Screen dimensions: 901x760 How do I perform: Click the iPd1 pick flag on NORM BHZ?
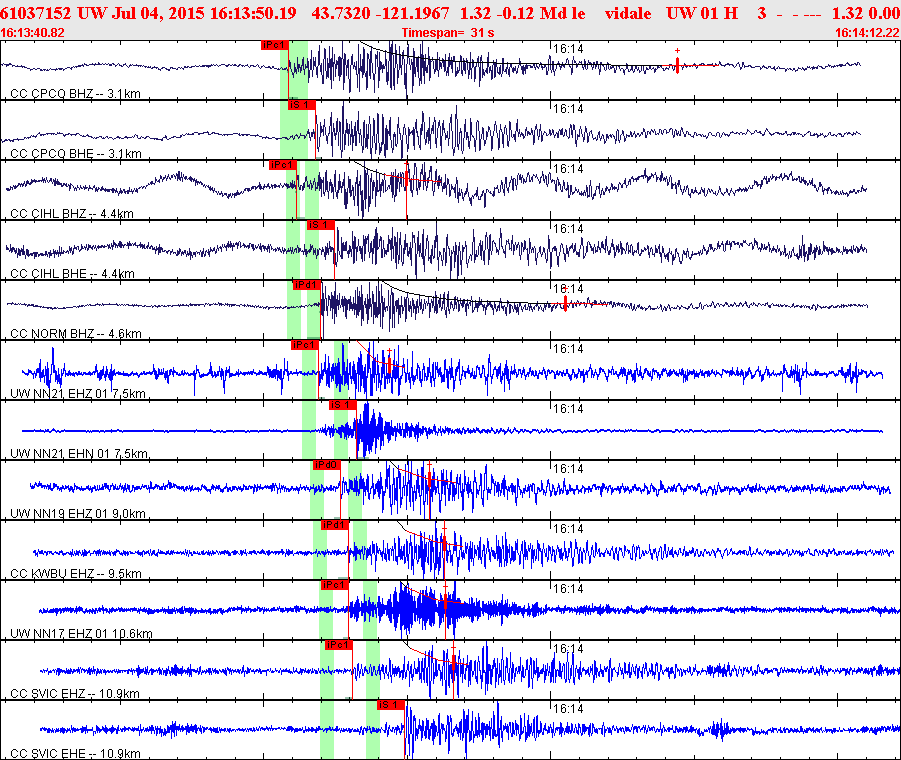(306, 285)
